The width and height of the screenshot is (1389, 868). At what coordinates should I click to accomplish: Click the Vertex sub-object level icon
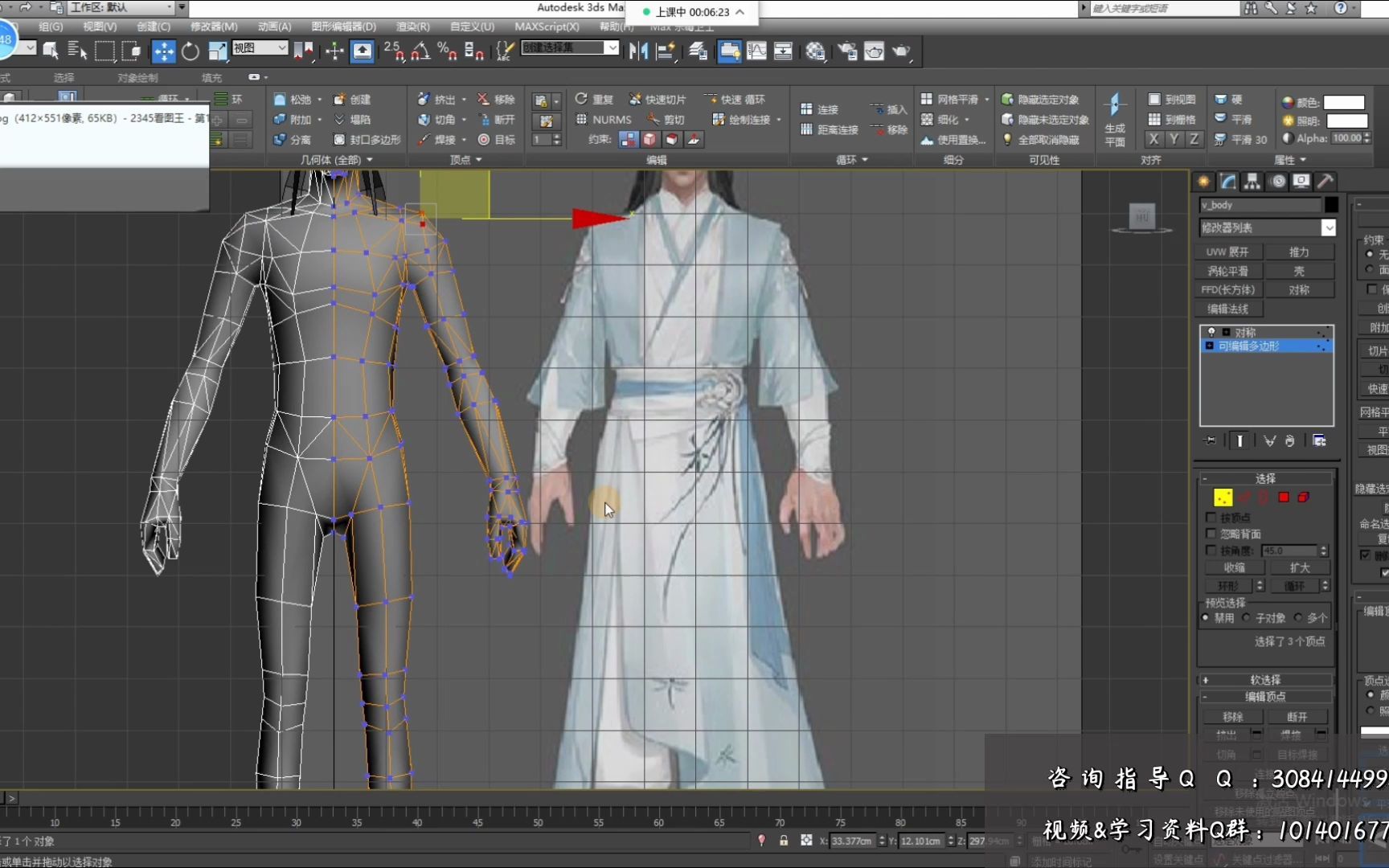coord(1223,497)
